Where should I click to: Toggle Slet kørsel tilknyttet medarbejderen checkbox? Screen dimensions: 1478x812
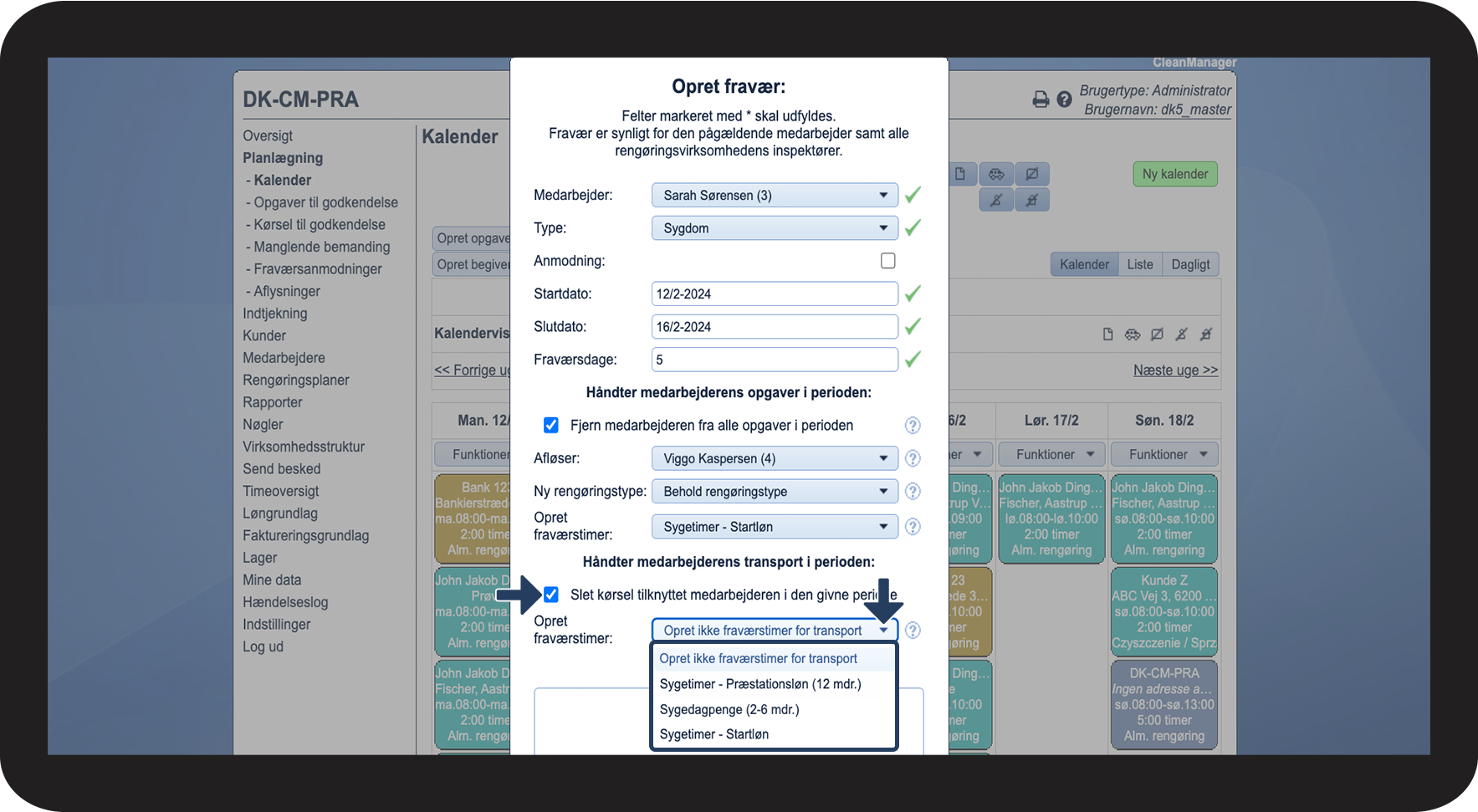click(x=551, y=595)
